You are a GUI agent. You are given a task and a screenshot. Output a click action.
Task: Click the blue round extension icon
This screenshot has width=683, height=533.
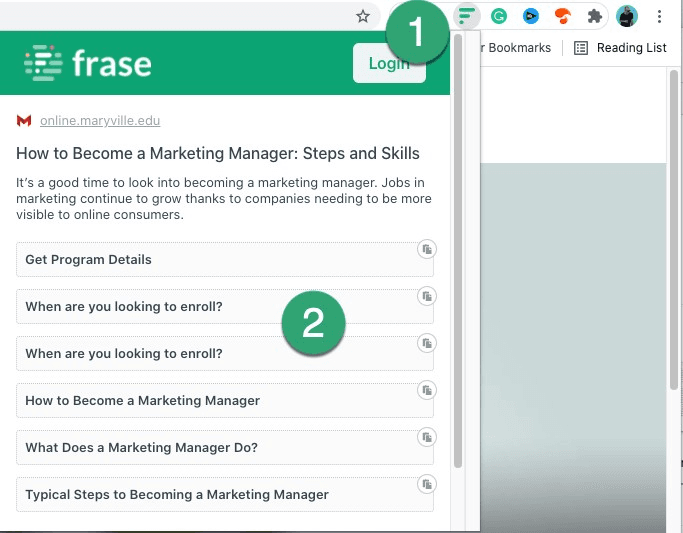click(531, 17)
